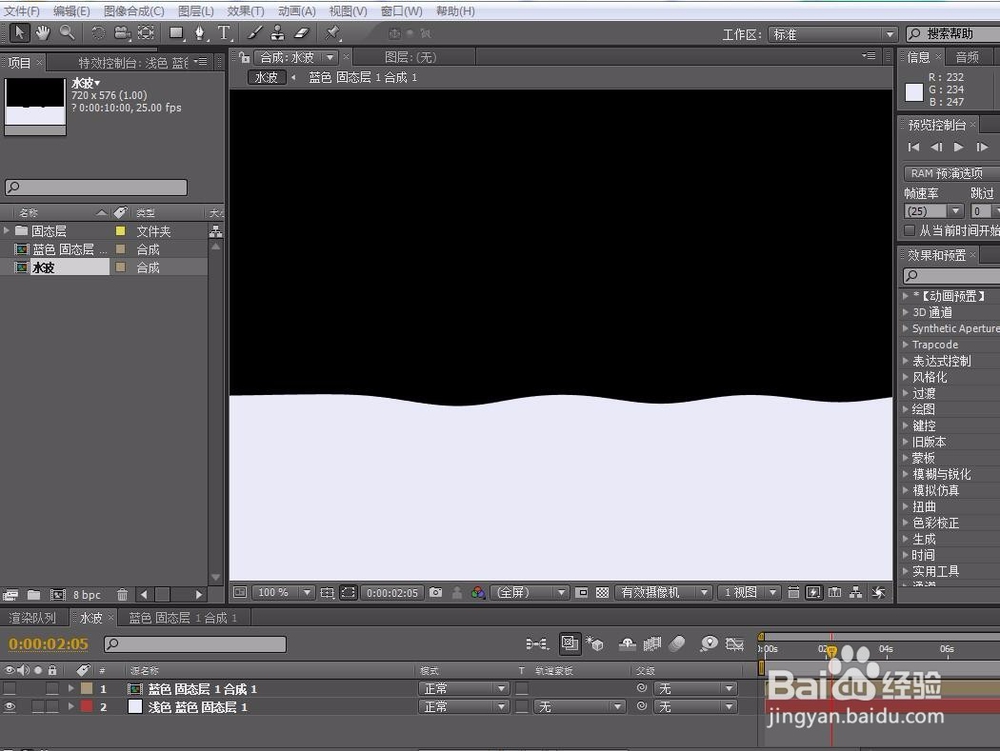This screenshot has height=751, width=1000.
Task: Open the 100% magnification dropdown
Action: (x=283, y=592)
